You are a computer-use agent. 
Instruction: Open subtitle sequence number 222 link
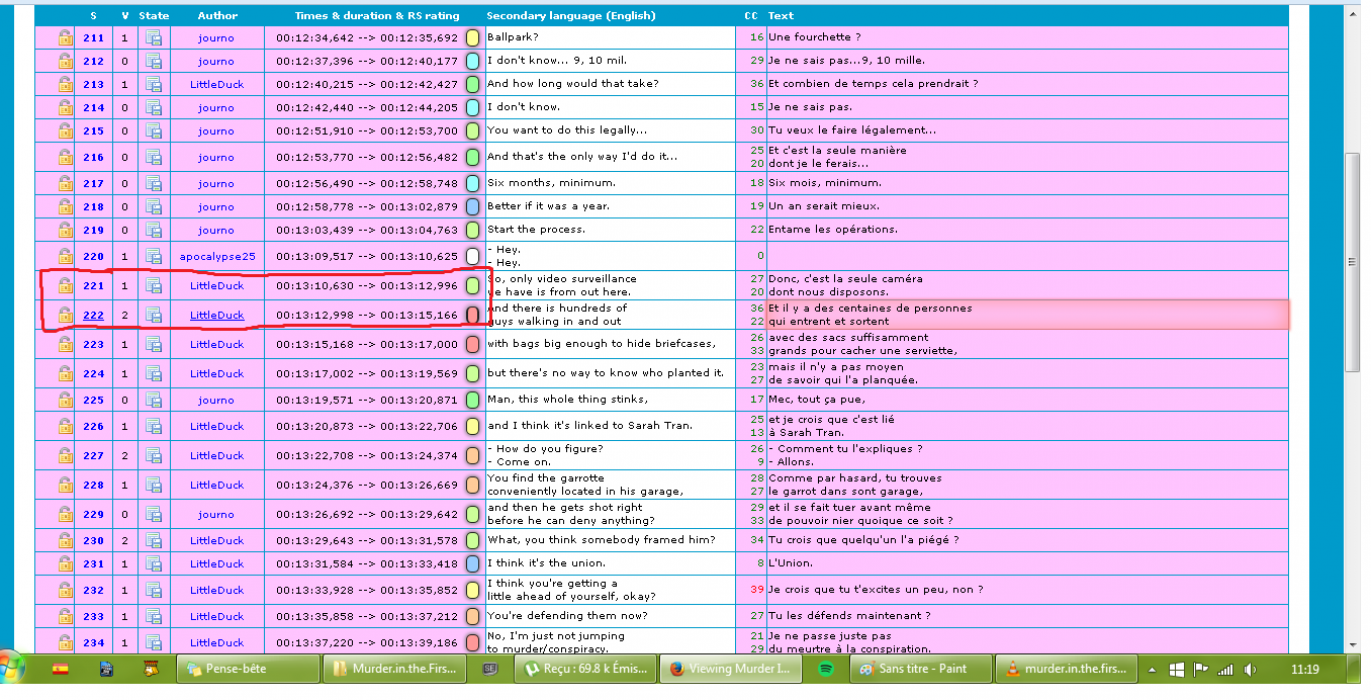pyautogui.click(x=93, y=315)
